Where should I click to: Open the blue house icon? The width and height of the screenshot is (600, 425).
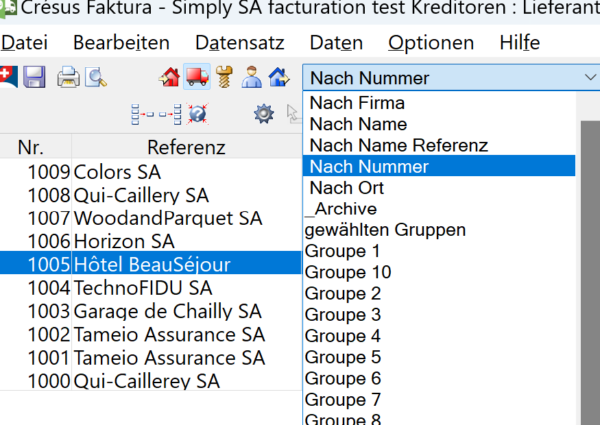279,77
